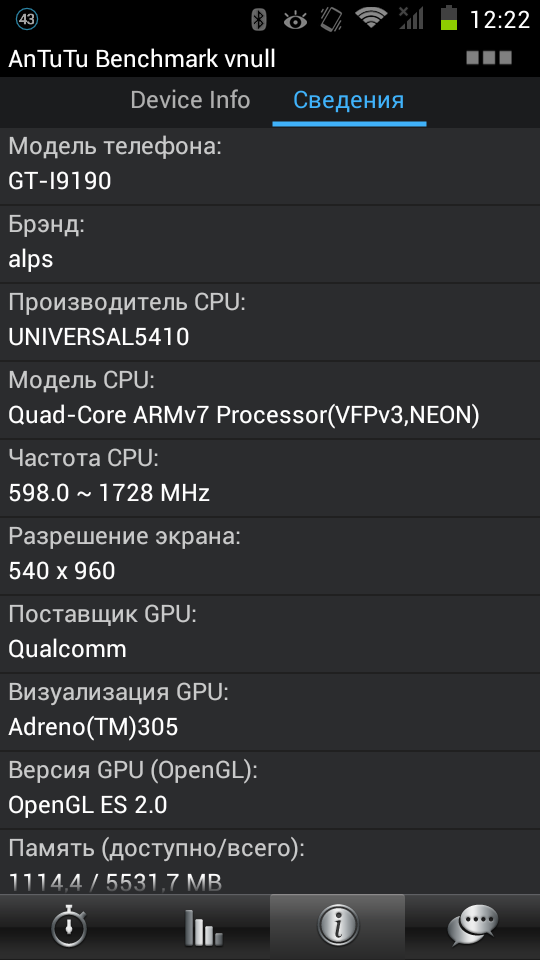Tap the three-square overflow menu icon

(489, 58)
